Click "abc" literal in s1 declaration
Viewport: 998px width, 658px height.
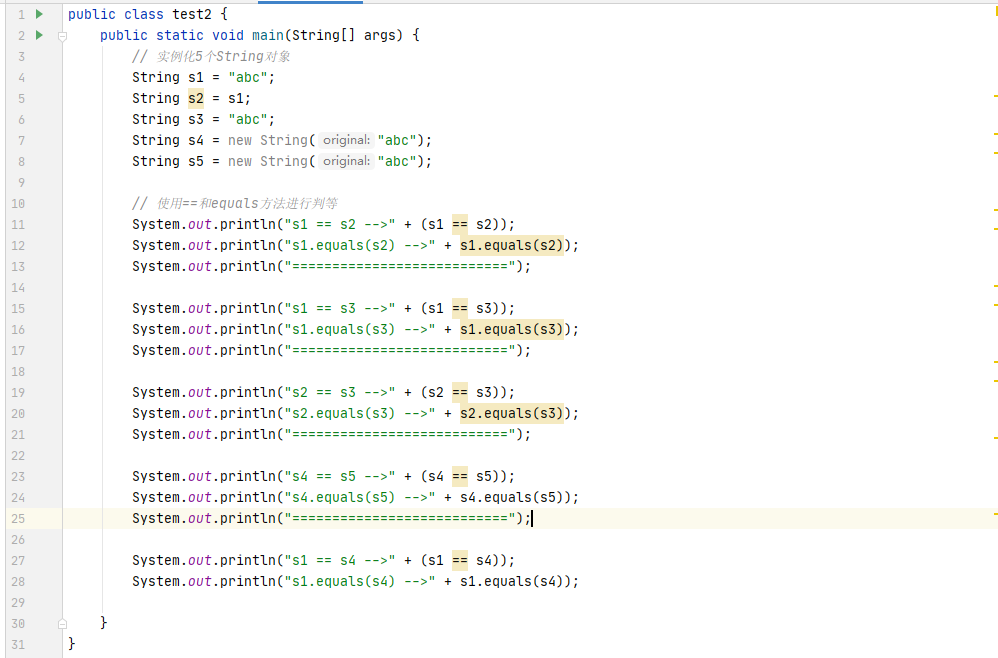248,77
